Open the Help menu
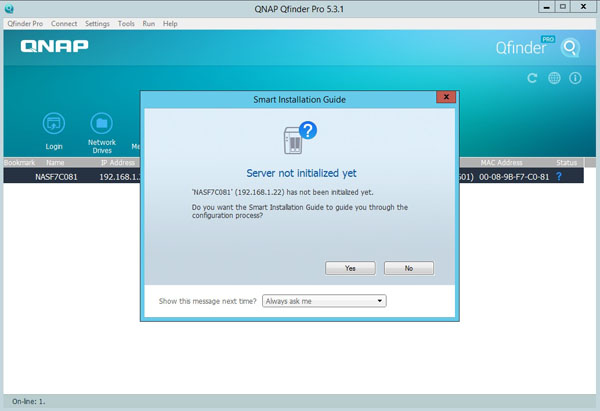 [x=170, y=24]
